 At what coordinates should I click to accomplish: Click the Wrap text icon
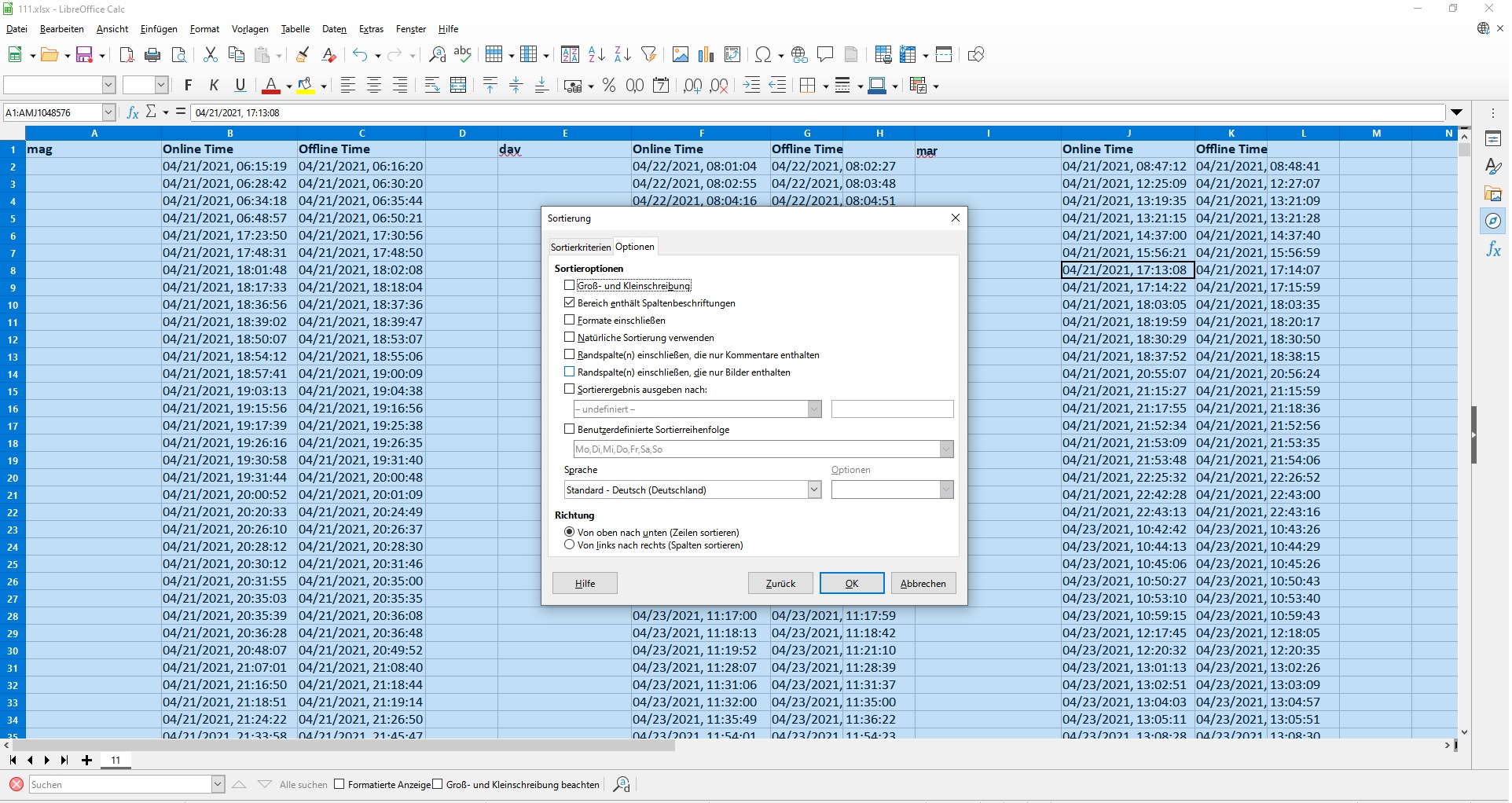pyautogui.click(x=432, y=85)
